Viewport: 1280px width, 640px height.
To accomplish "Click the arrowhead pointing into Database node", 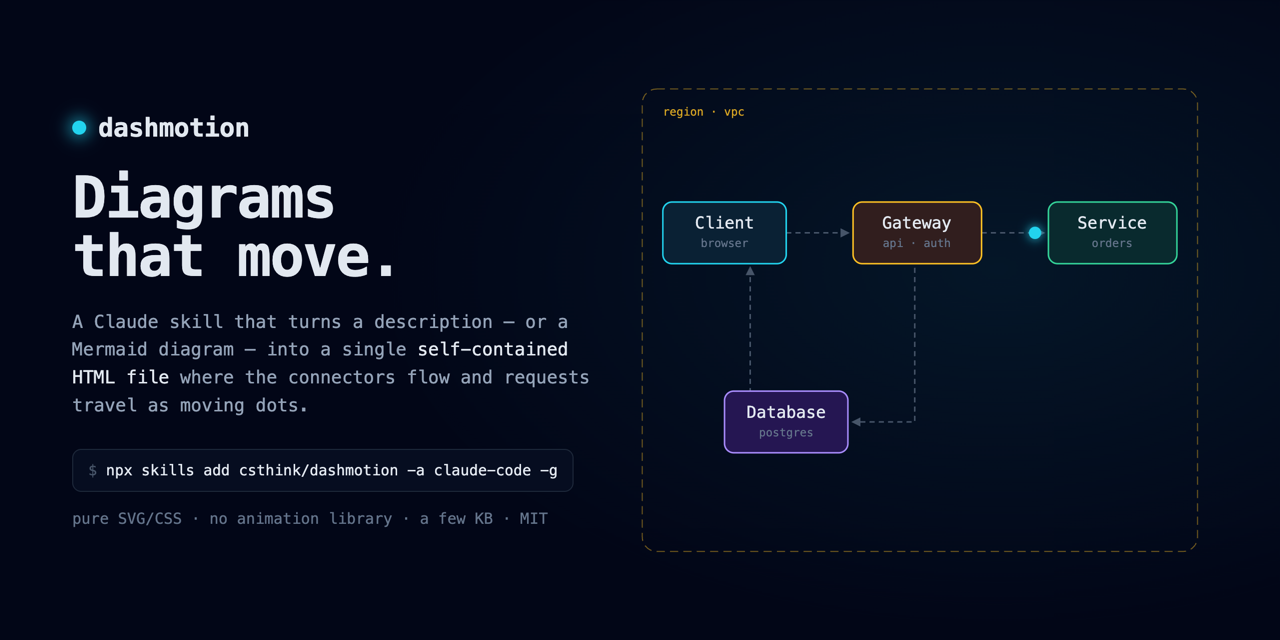I will point(857,422).
